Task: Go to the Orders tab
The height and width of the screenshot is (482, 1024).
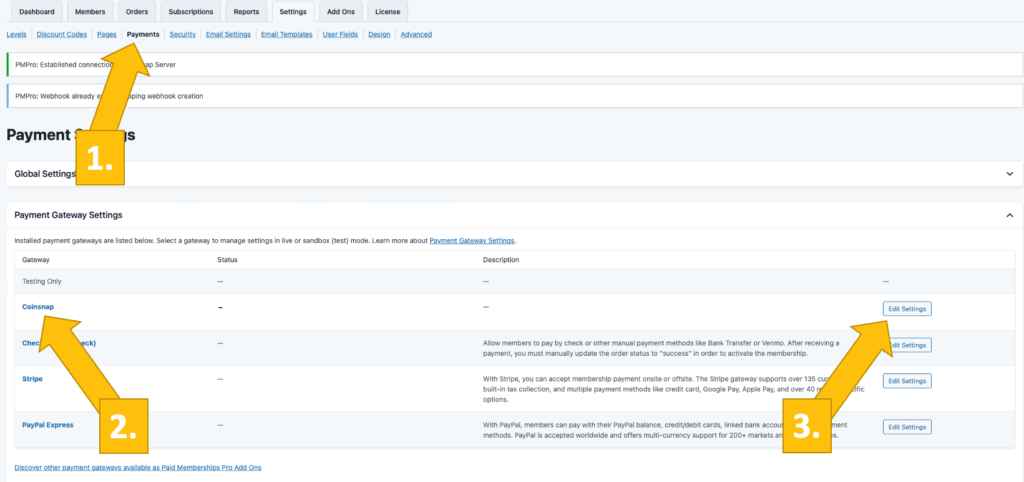Action: [x=137, y=12]
